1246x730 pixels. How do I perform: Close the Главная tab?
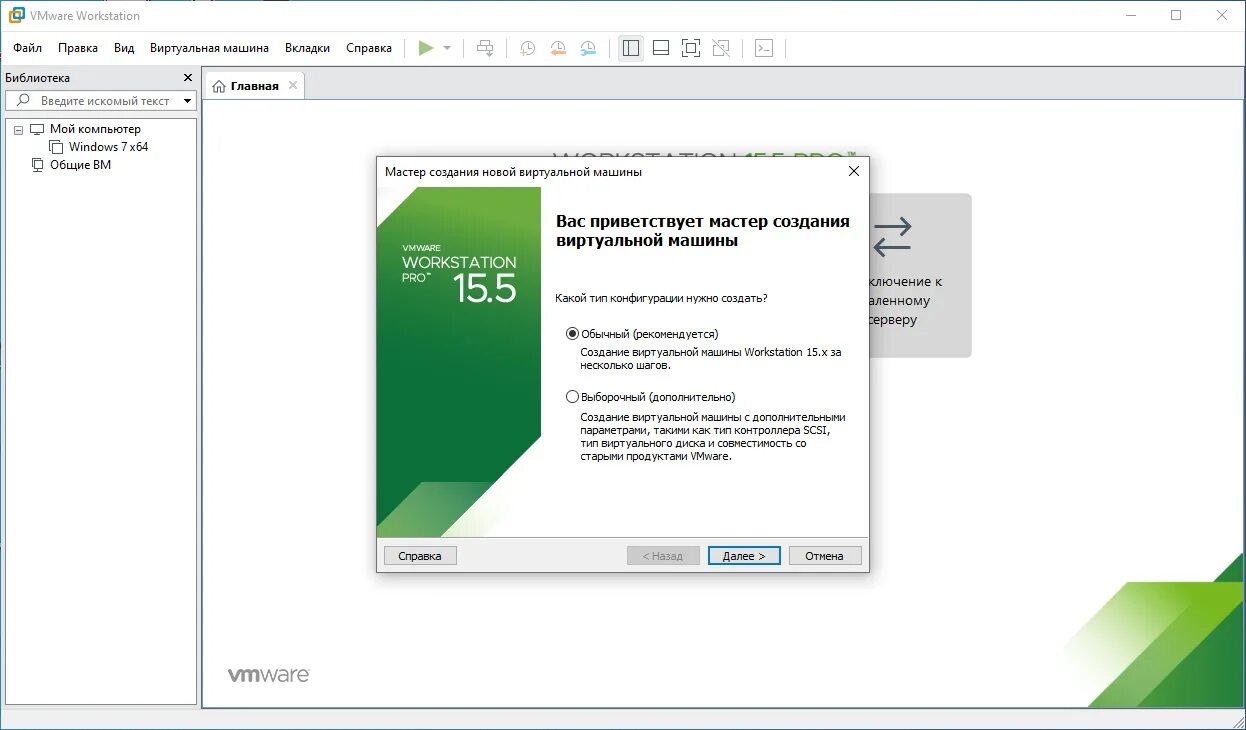click(x=293, y=85)
